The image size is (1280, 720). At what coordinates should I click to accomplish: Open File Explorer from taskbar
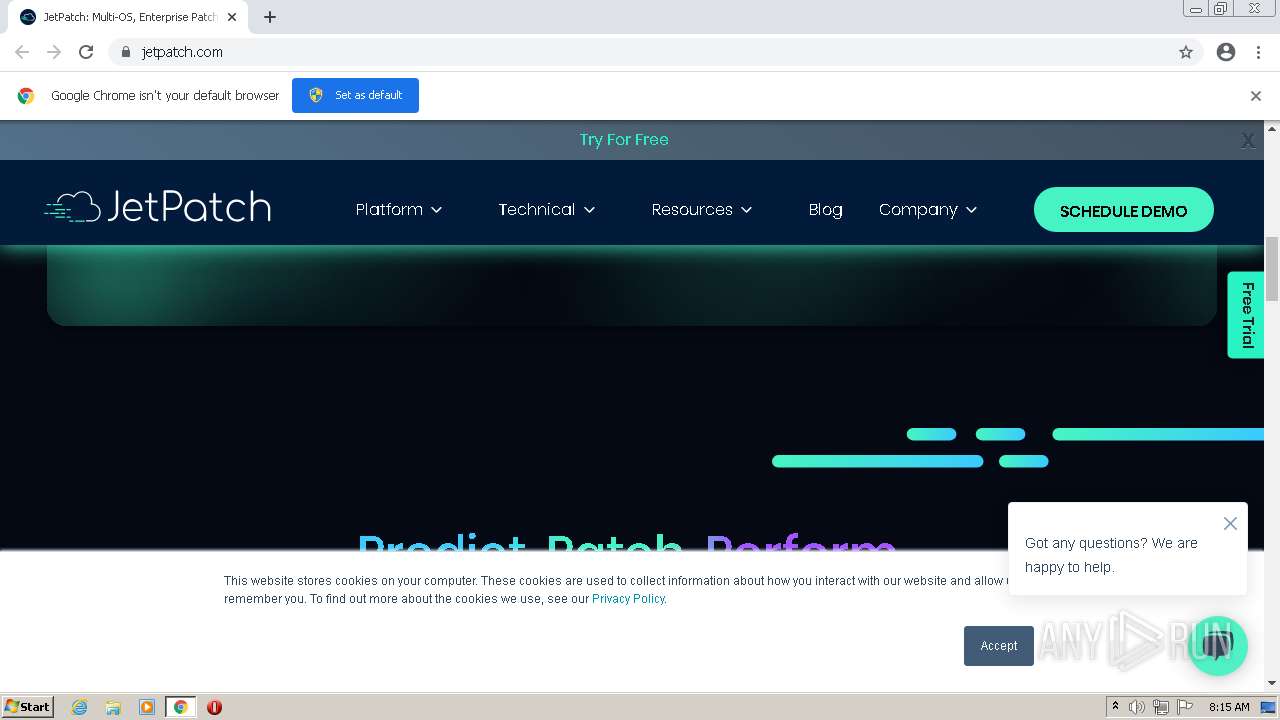(x=113, y=707)
